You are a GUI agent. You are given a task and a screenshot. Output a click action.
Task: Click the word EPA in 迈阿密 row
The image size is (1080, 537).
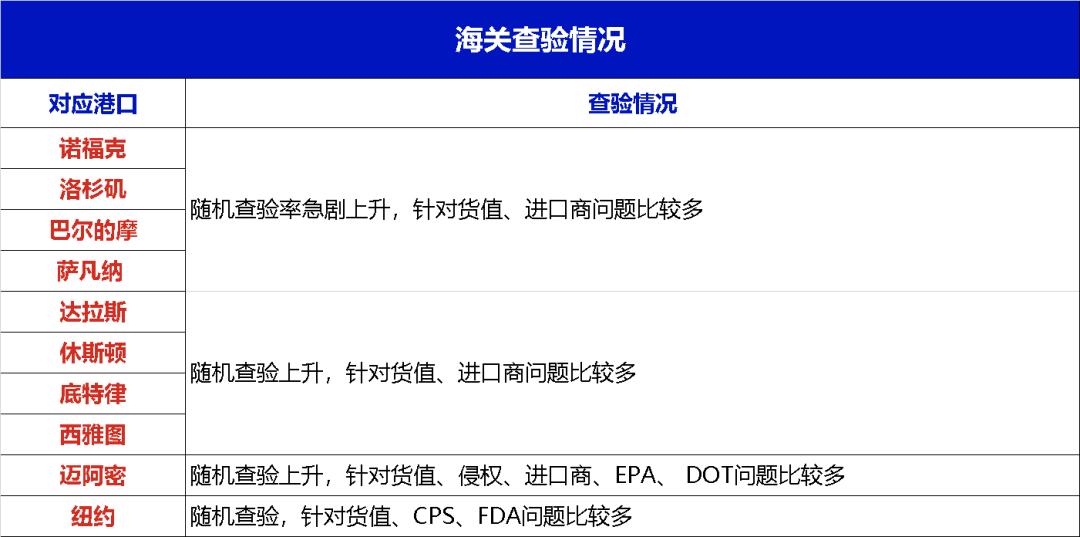point(634,476)
